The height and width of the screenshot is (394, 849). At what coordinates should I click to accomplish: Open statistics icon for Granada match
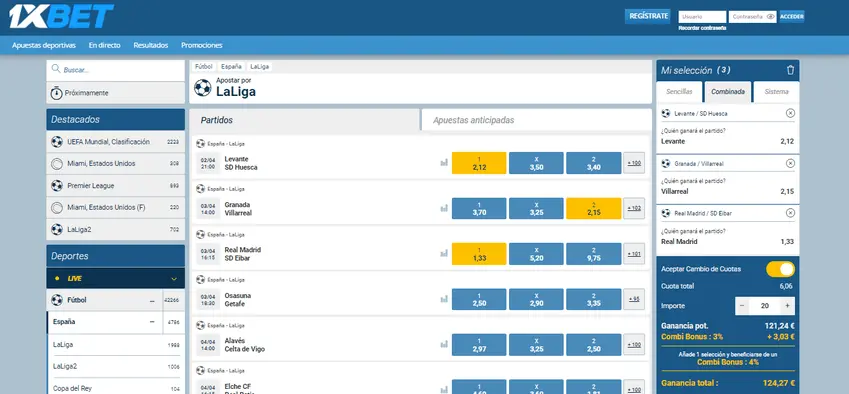pos(444,208)
